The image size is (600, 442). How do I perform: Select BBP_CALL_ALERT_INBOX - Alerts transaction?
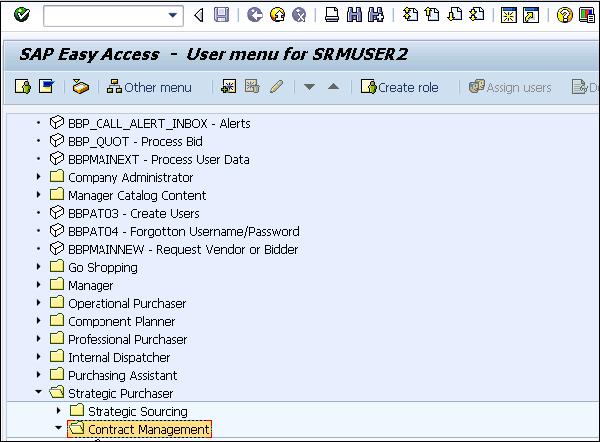coord(159,124)
